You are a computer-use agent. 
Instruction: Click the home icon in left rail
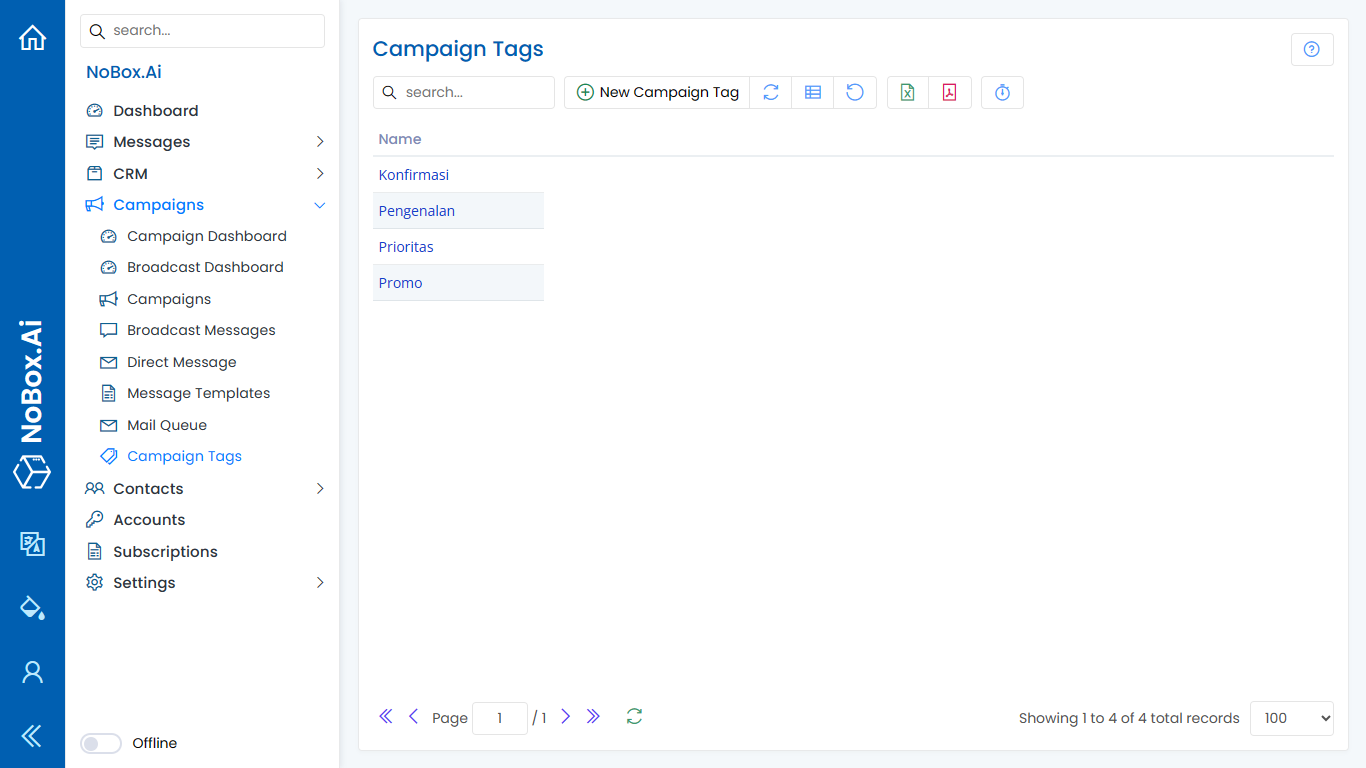32,38
